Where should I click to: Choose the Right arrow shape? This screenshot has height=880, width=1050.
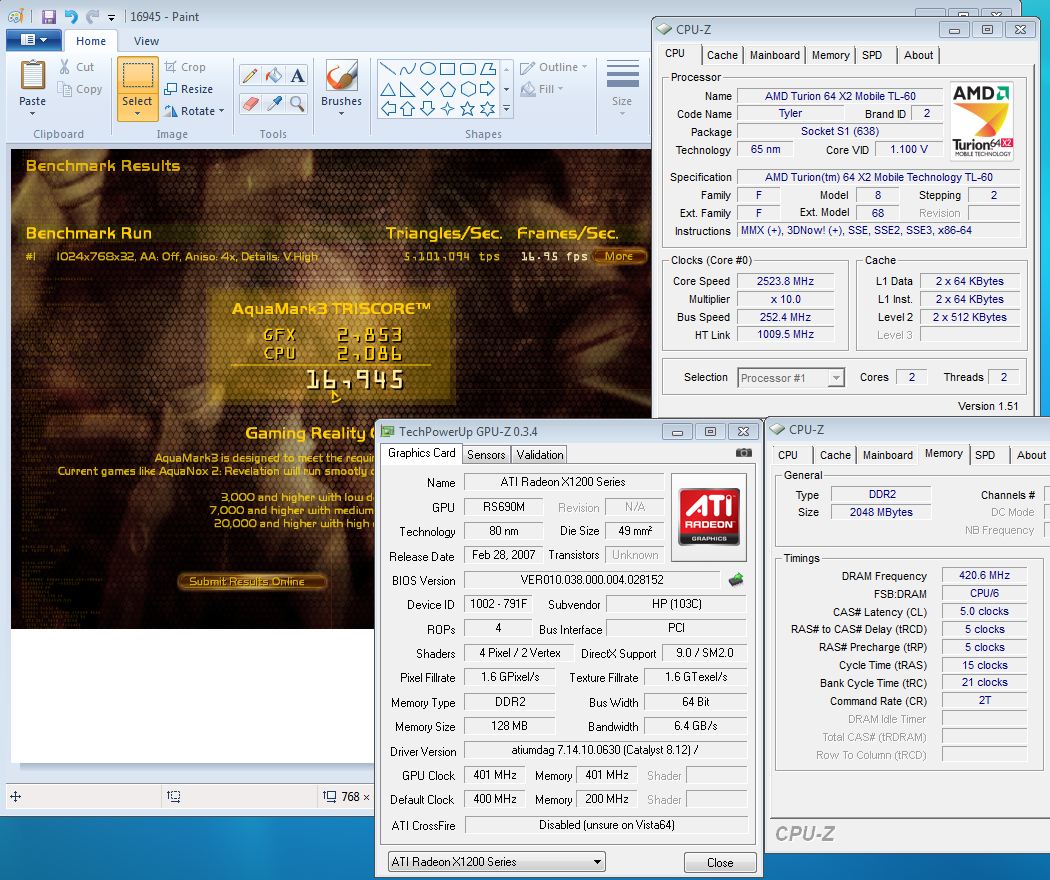pos(488,89)
